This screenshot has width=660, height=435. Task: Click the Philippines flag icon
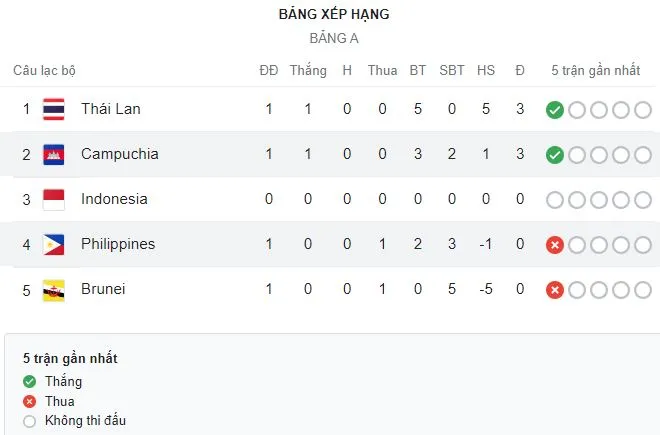pos(54,244)
